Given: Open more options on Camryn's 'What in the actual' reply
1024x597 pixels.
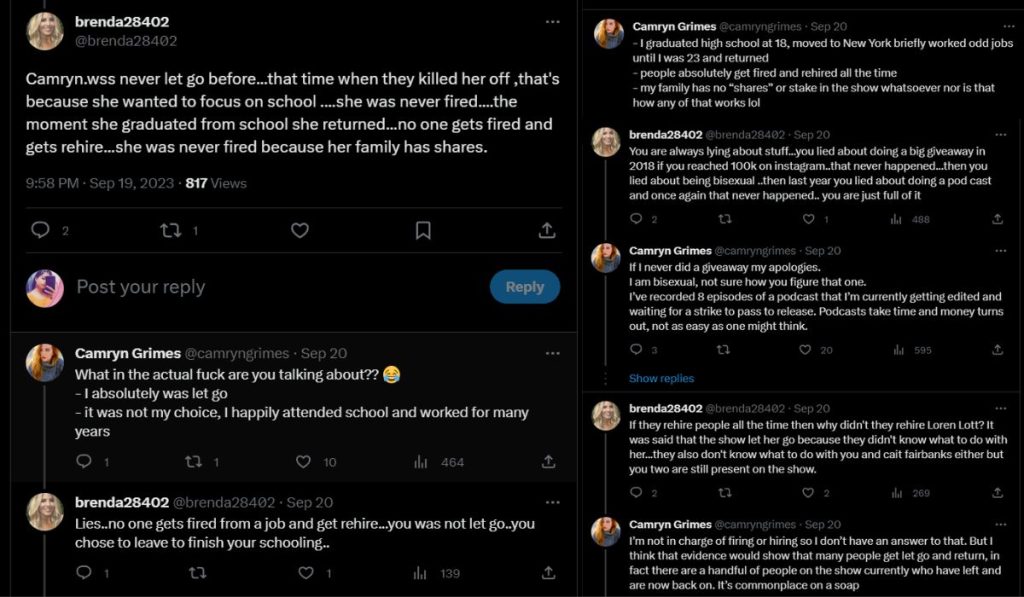Looking at the screenshot, I should tap(552, 353).
